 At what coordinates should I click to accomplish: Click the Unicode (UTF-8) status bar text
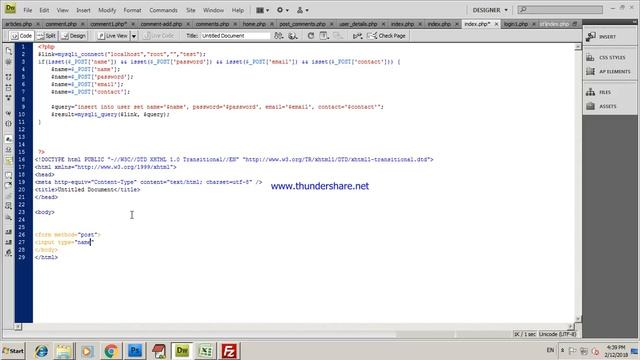click(557, 334)
